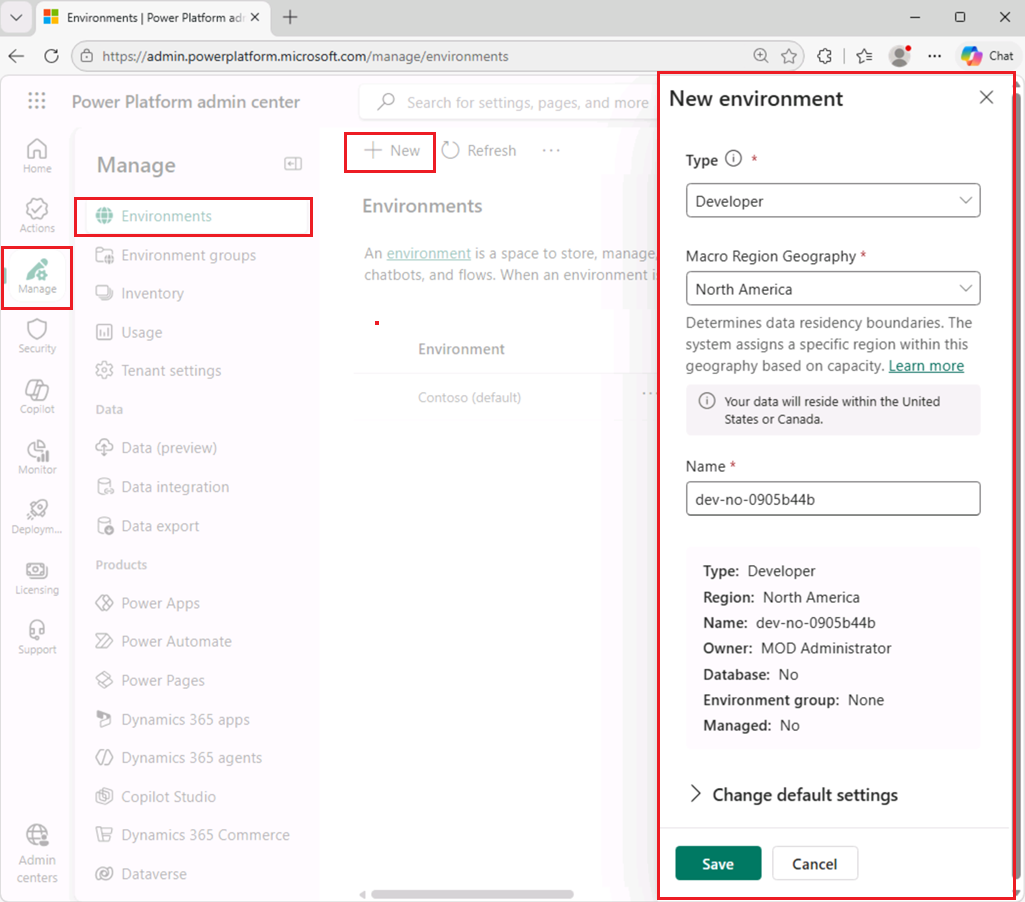Image resolution: width=1025 pixels, height=902 pixels.
Task: Bookmark this page with star icon
Action: point(789,56)
